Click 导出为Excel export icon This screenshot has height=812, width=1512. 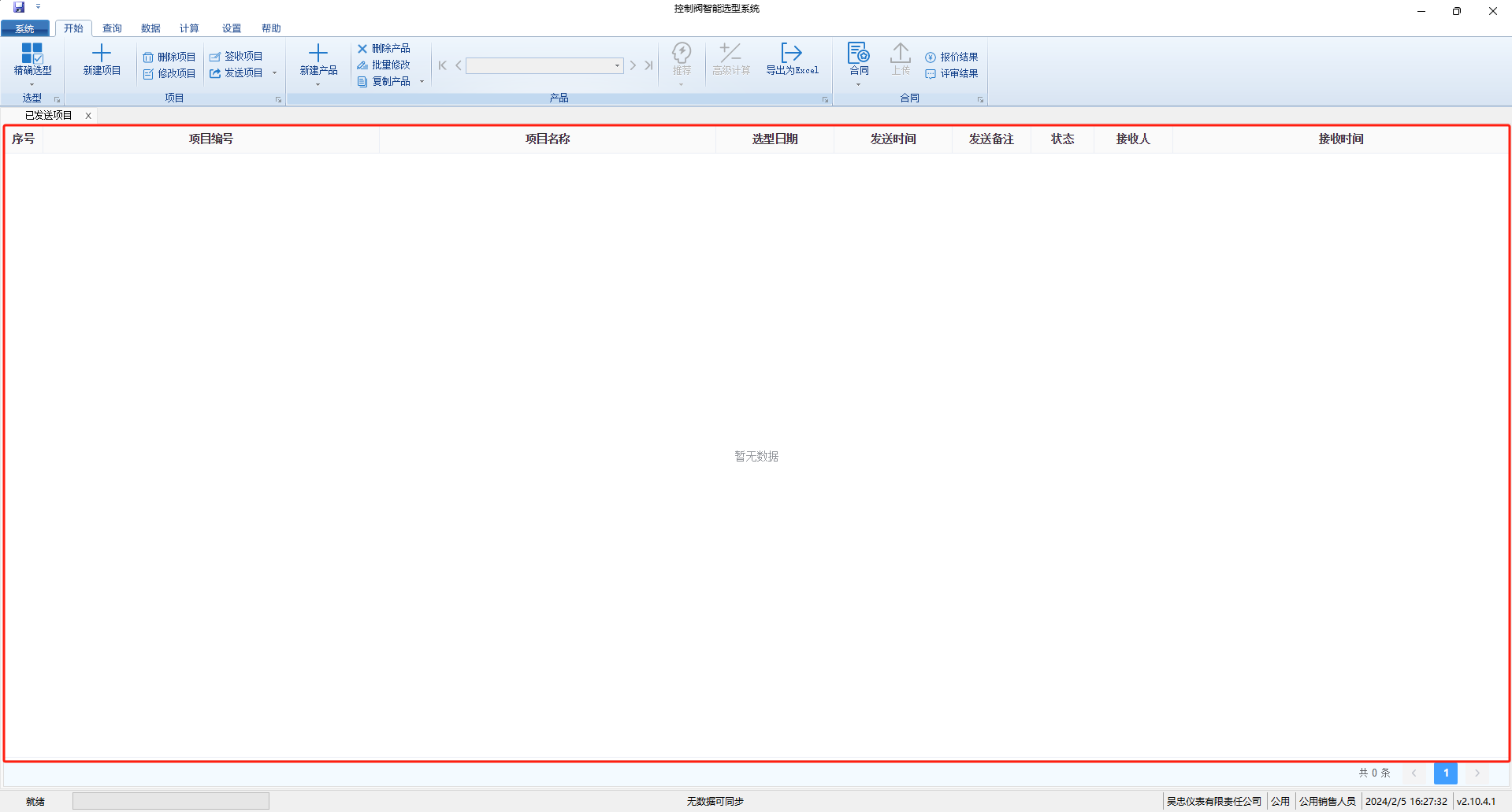pos(791,54)
